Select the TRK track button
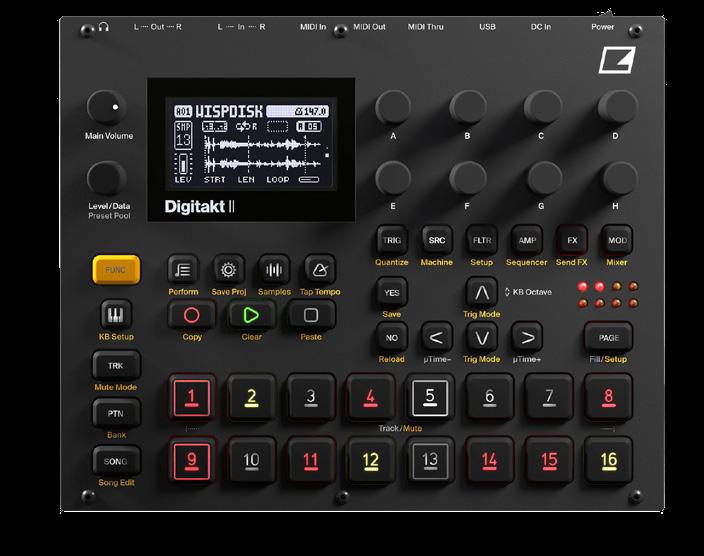 pyautogui.click(x=116, y=365)
